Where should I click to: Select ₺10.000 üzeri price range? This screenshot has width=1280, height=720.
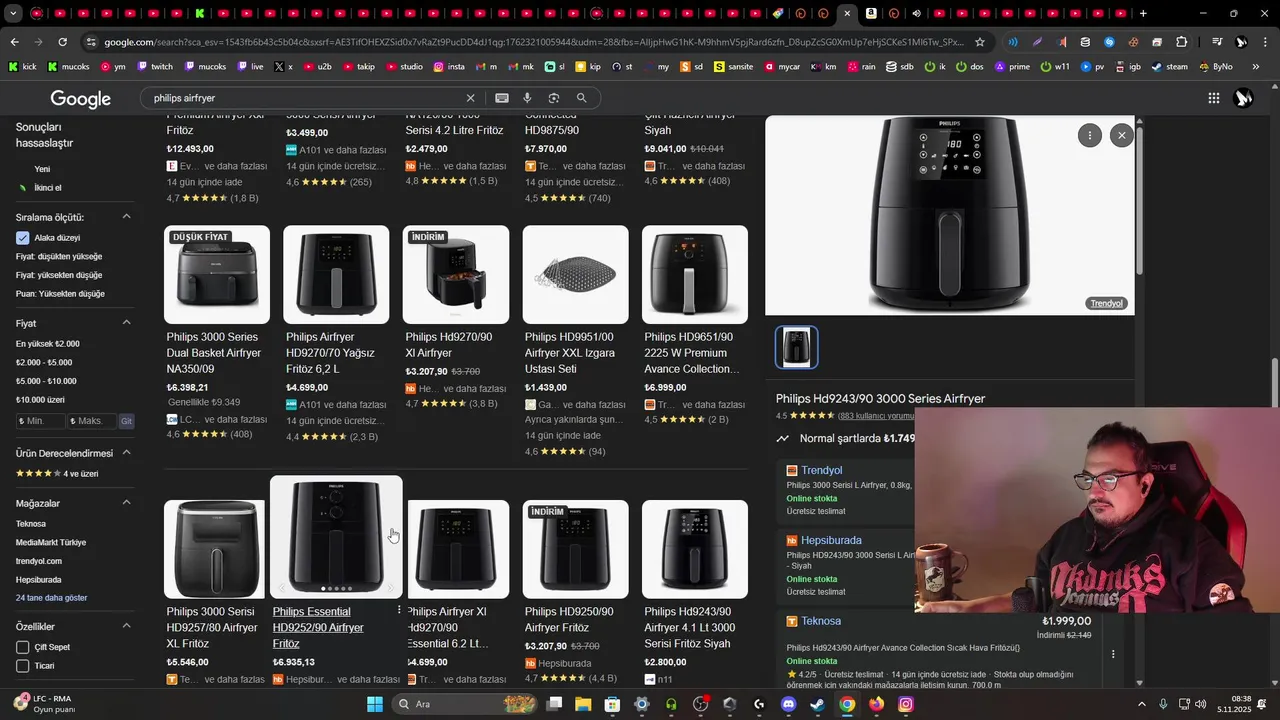[40, 400]
